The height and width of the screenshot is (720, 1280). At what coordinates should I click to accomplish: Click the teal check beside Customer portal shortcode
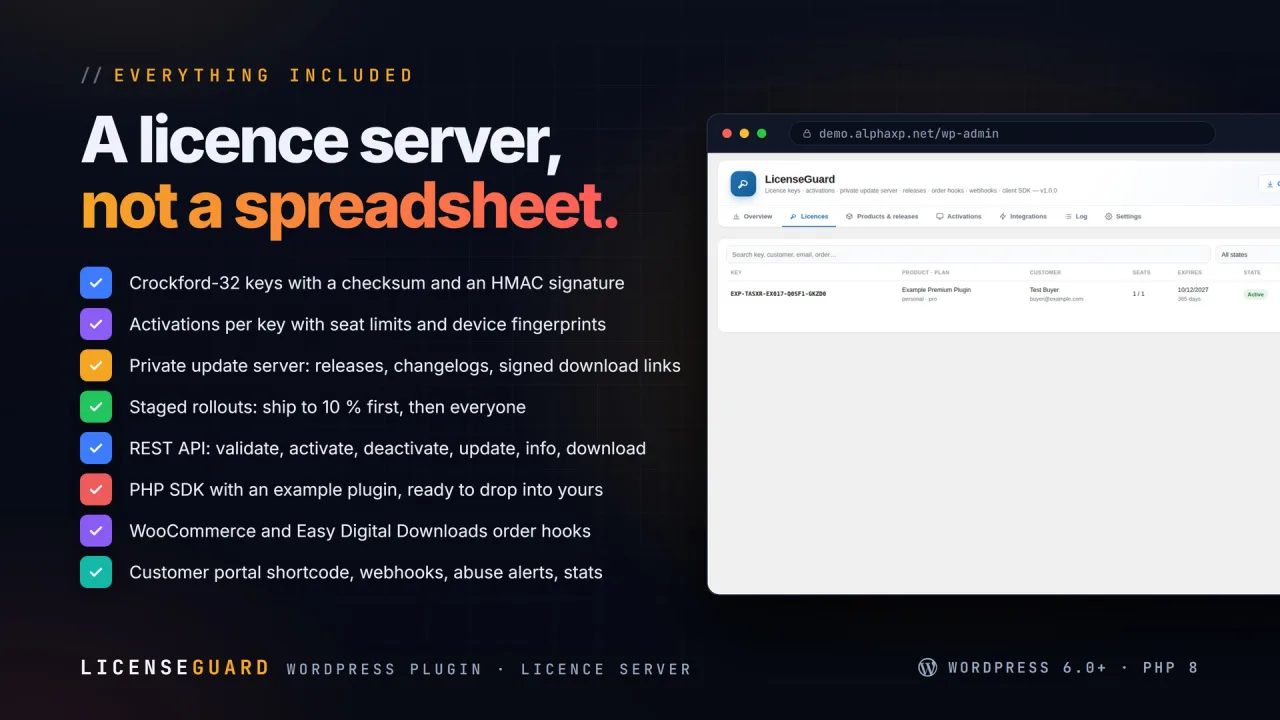click(96, 572)
